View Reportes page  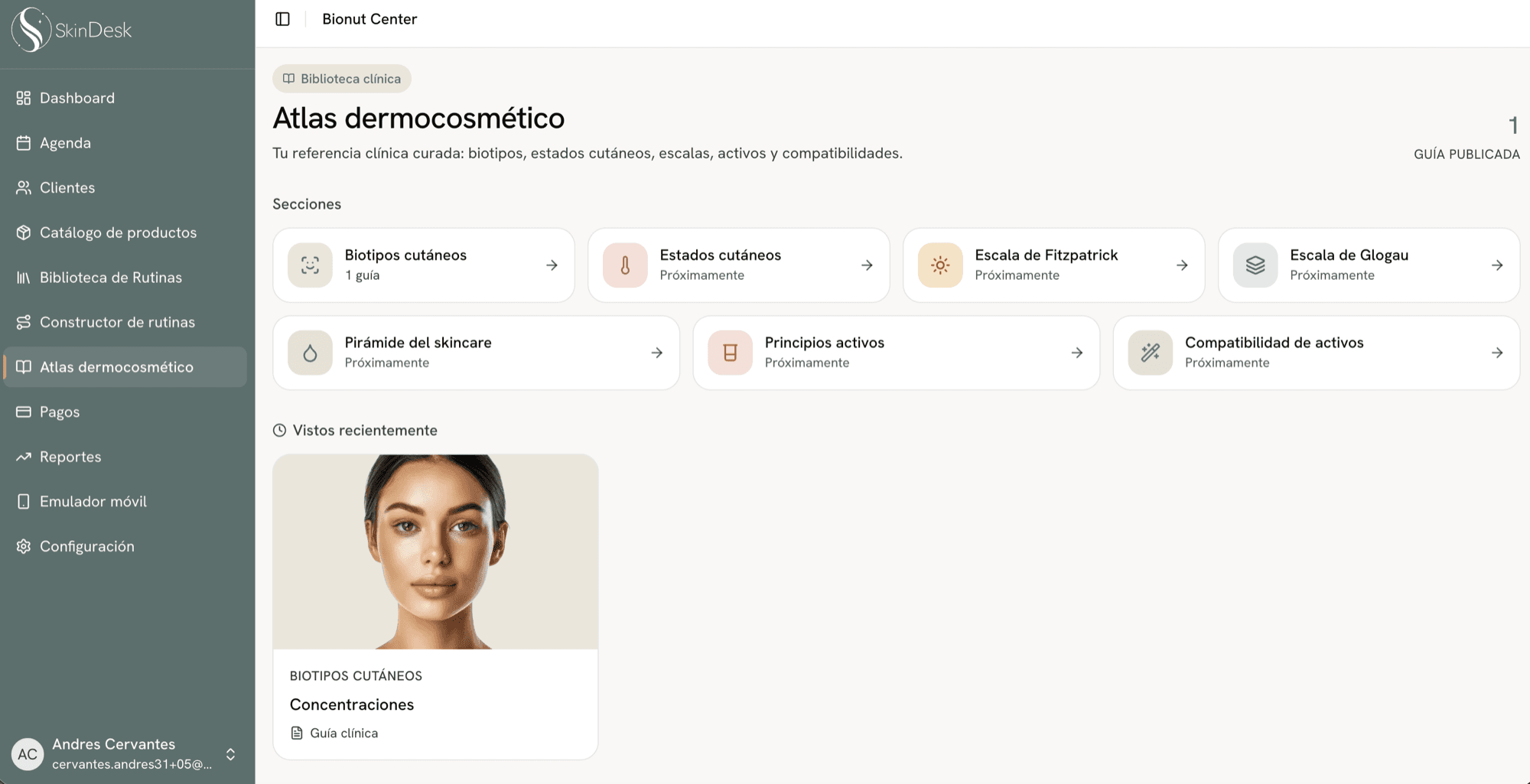click(x=125, y=457)
